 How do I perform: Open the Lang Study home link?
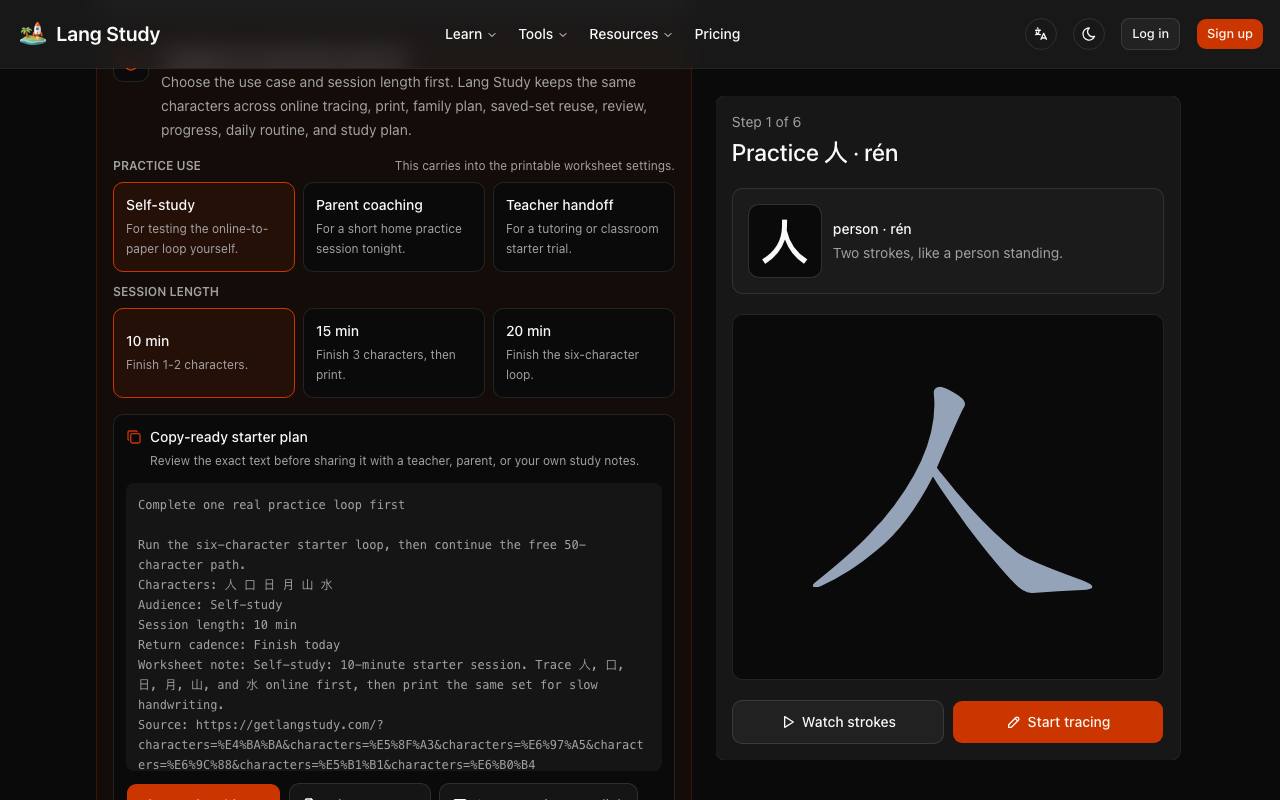90,34
